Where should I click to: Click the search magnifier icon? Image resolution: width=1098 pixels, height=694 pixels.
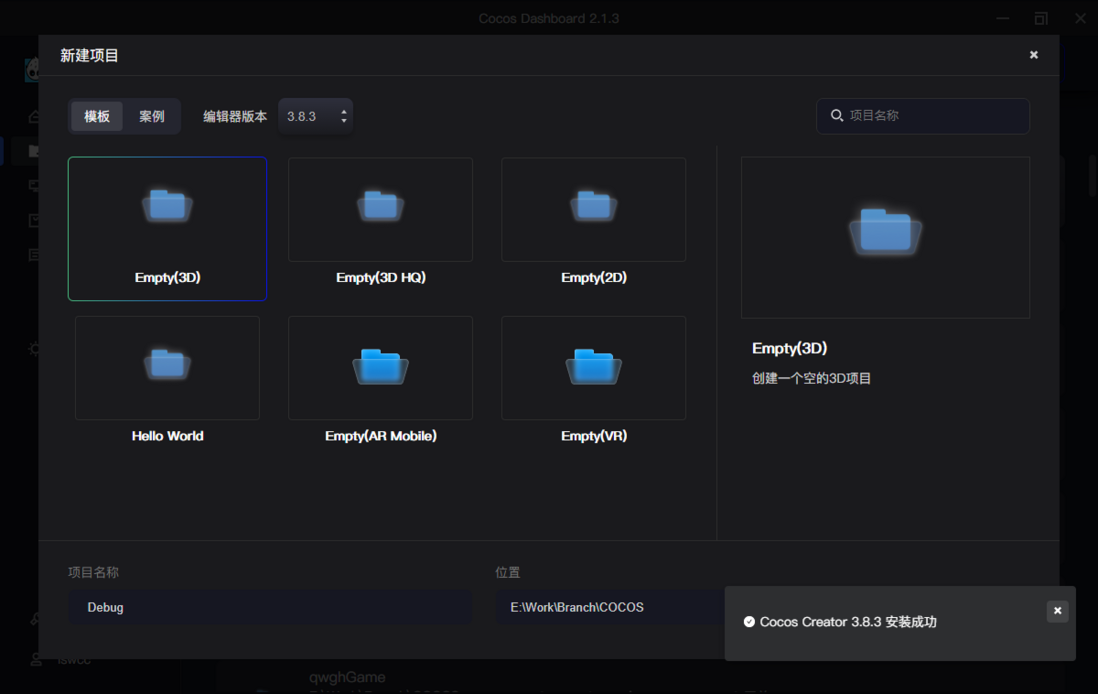tap(837, 116)
